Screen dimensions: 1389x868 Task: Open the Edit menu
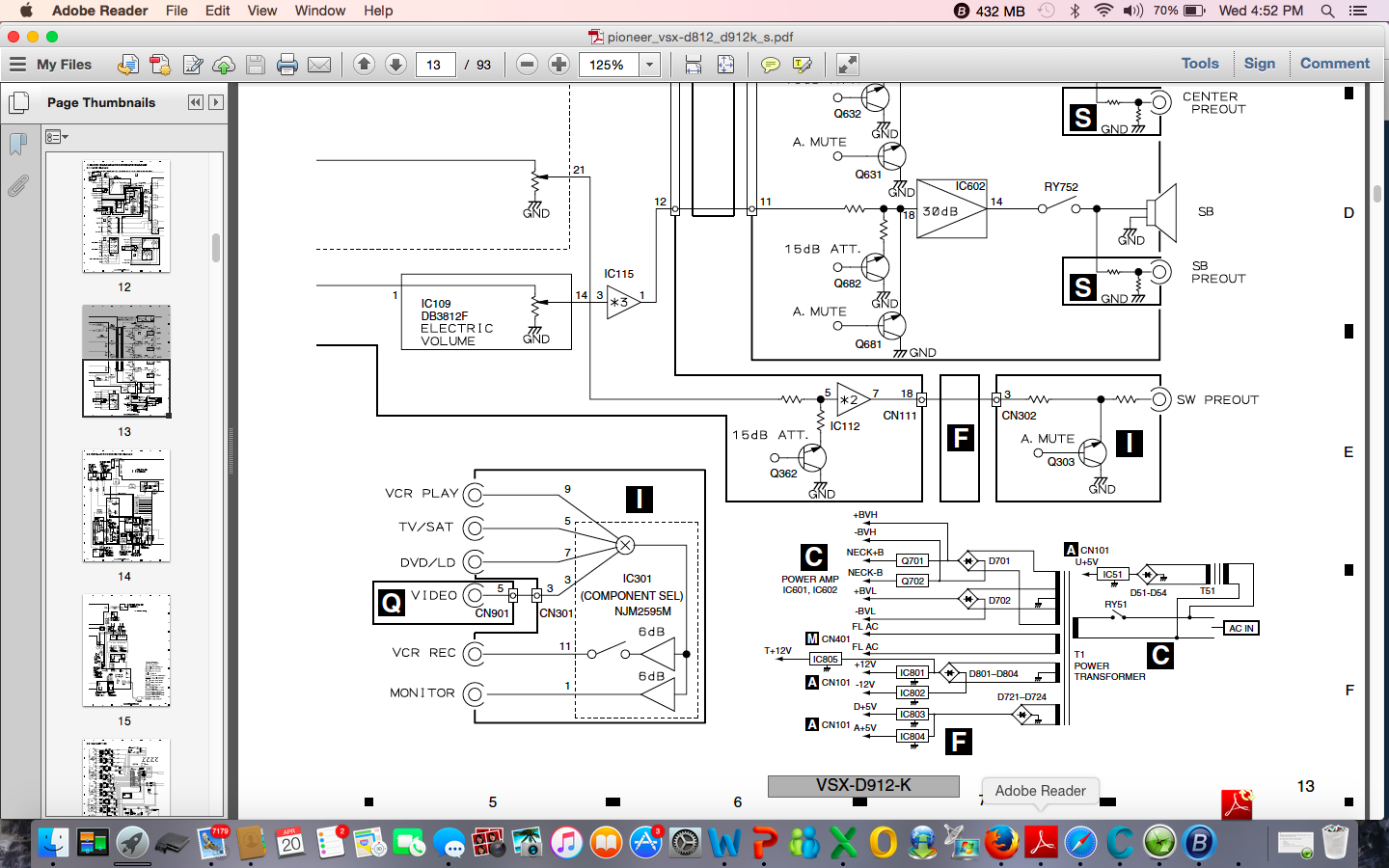coord(217,11)
